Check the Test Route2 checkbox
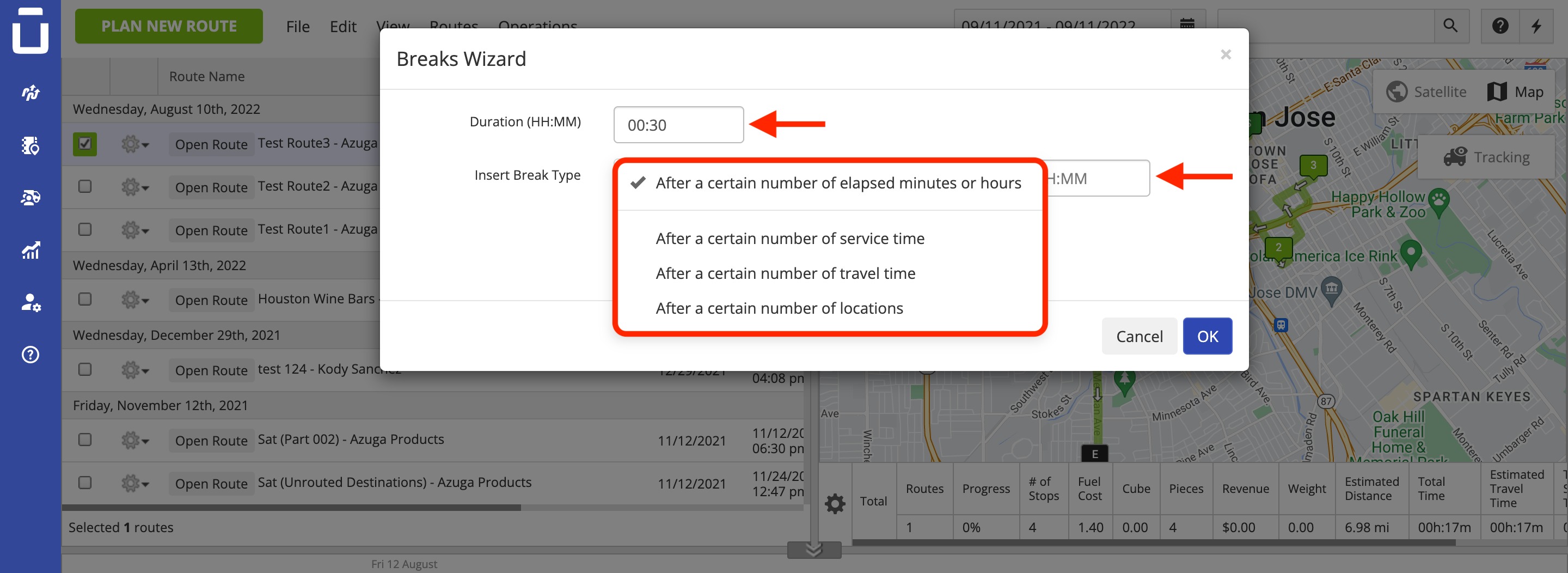This screenshot has height=573, width=1568. [84, 186]
